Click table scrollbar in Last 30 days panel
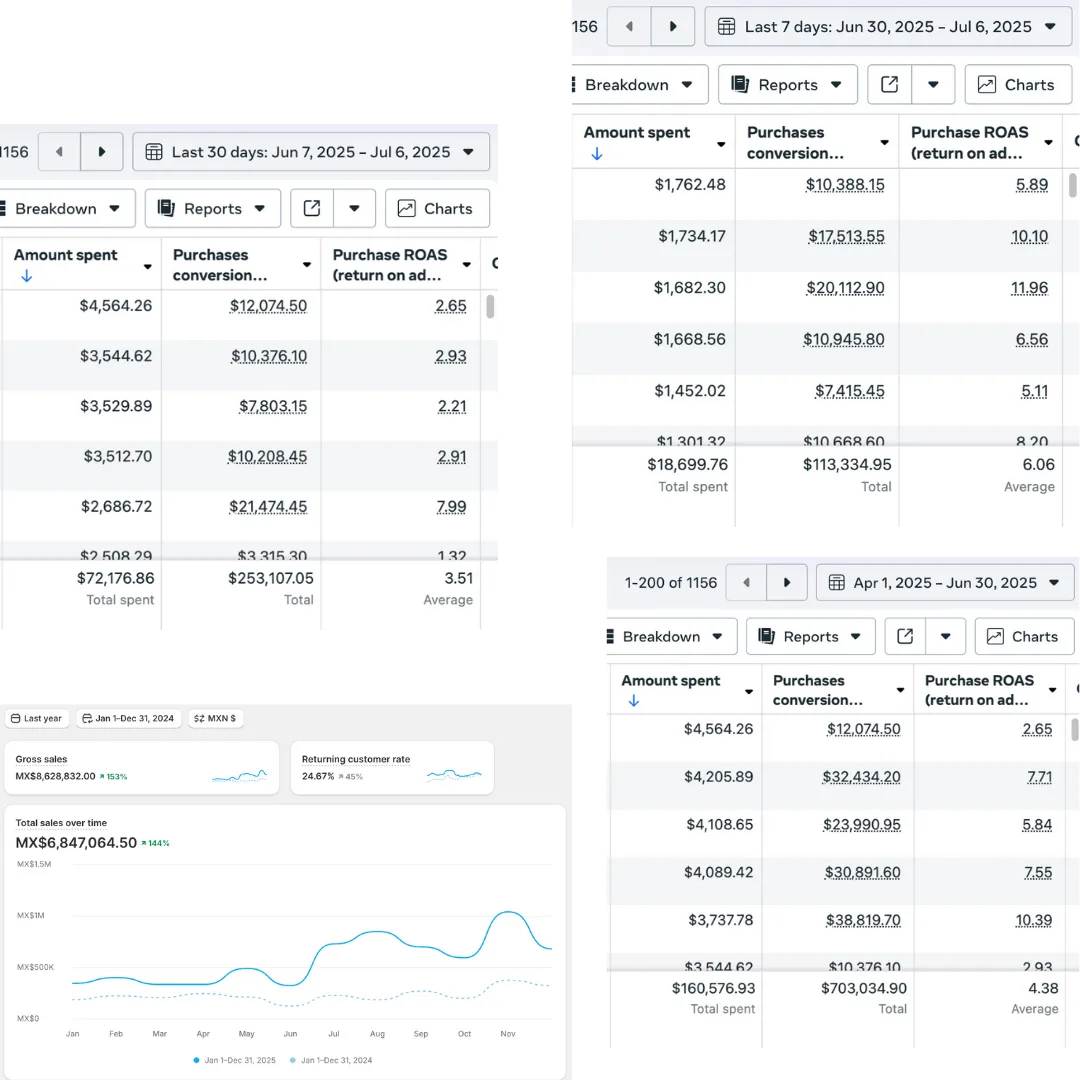 [490, 307]
